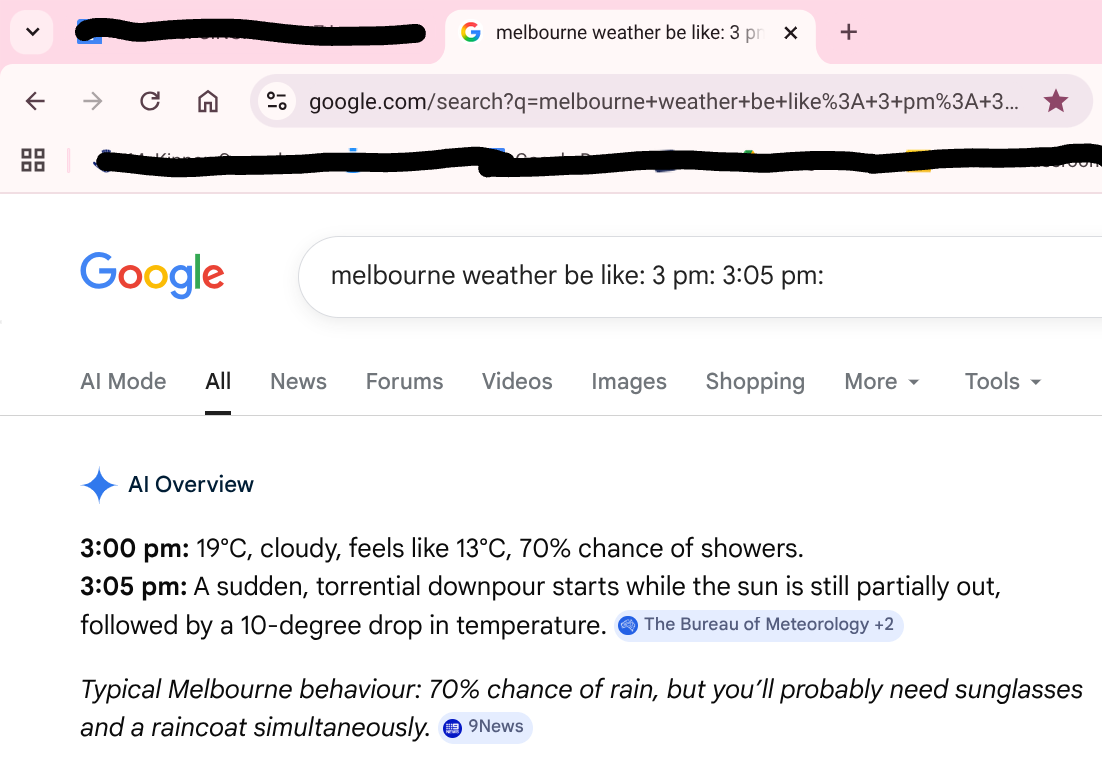Open the Images search tab

point(628,381)
